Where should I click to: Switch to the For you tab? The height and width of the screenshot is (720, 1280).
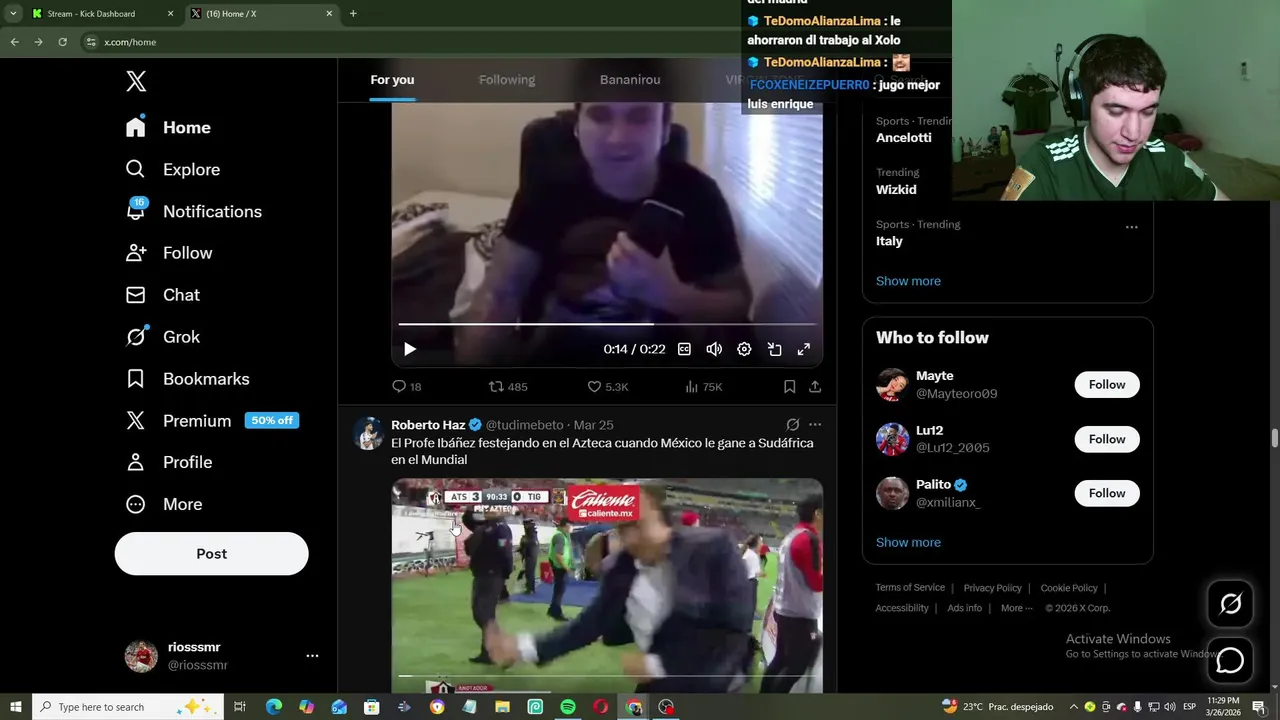392,80
